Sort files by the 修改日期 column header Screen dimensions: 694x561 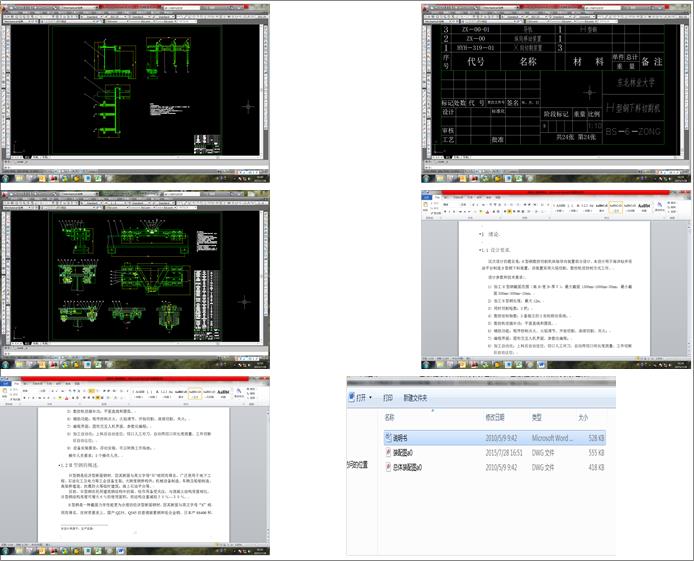point(495,417)
